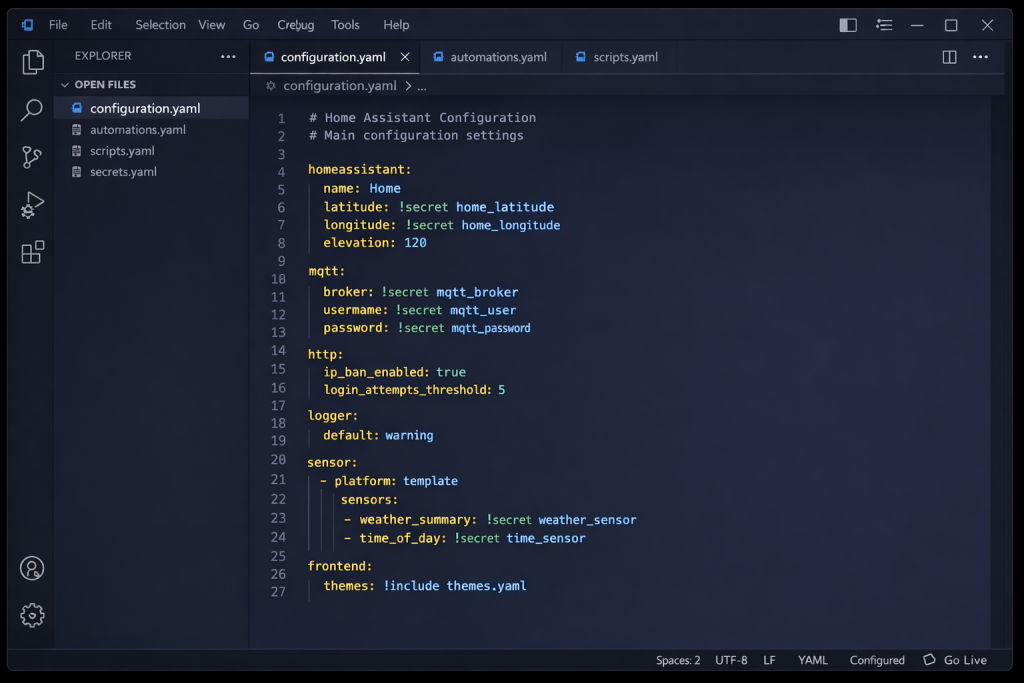Change the LF end-of-line setting
Image resolution: width=1024 pixels, height=683 pixels.
tap(769, 660)
